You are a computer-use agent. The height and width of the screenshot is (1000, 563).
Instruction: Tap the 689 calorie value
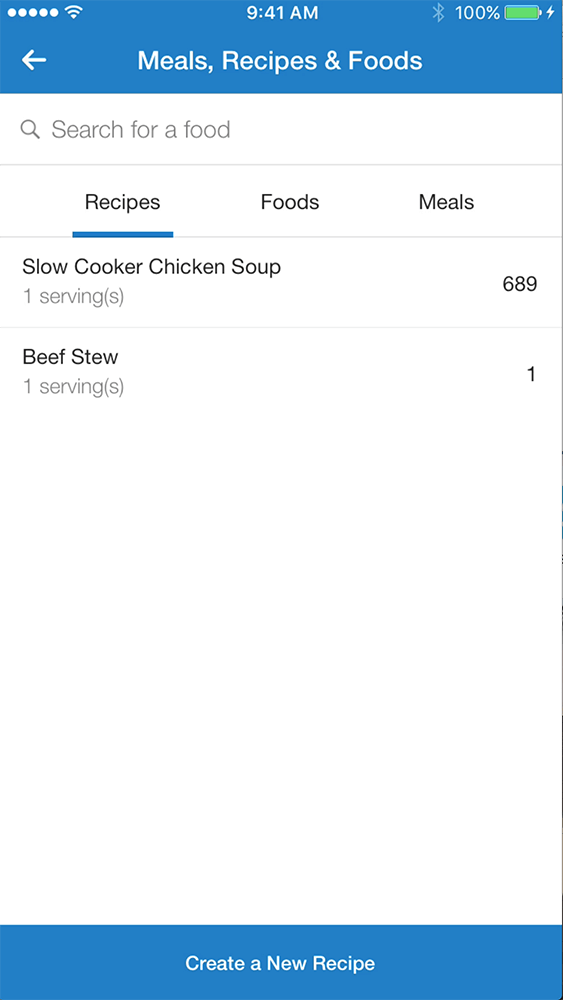click(x=520, y=284)
